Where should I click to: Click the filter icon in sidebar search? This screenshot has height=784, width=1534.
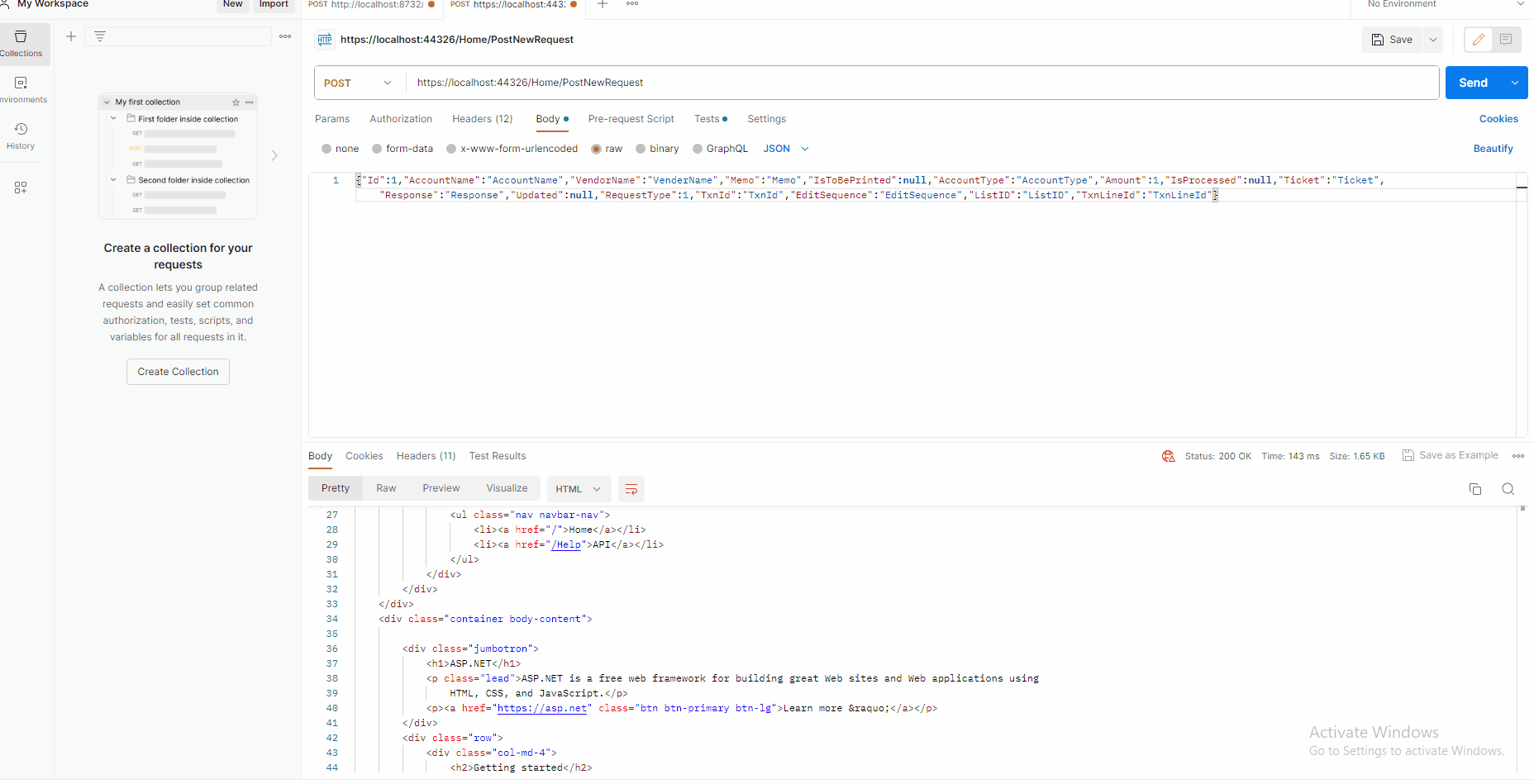tap(100, 36)
